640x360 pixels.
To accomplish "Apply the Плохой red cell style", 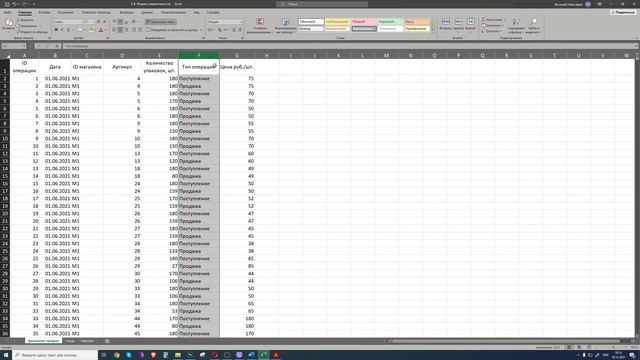I will pos(364,22).
